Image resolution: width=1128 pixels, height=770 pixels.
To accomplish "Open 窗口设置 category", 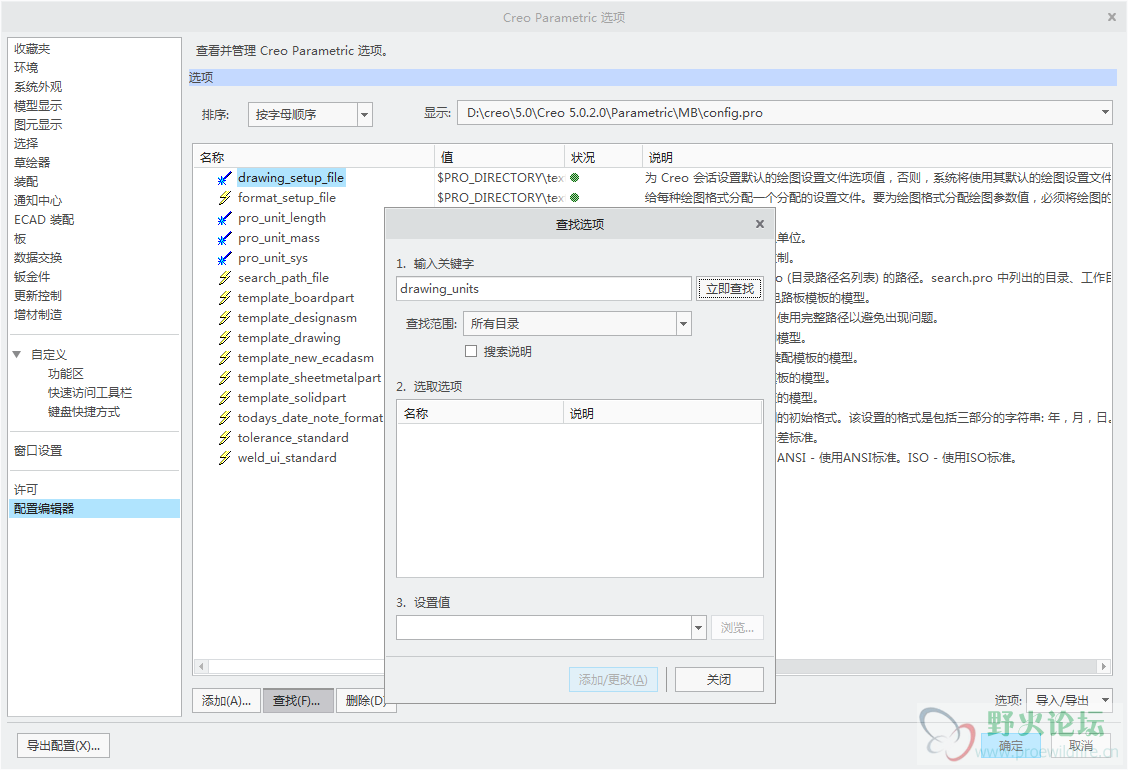I will click(x=38, y=450).
